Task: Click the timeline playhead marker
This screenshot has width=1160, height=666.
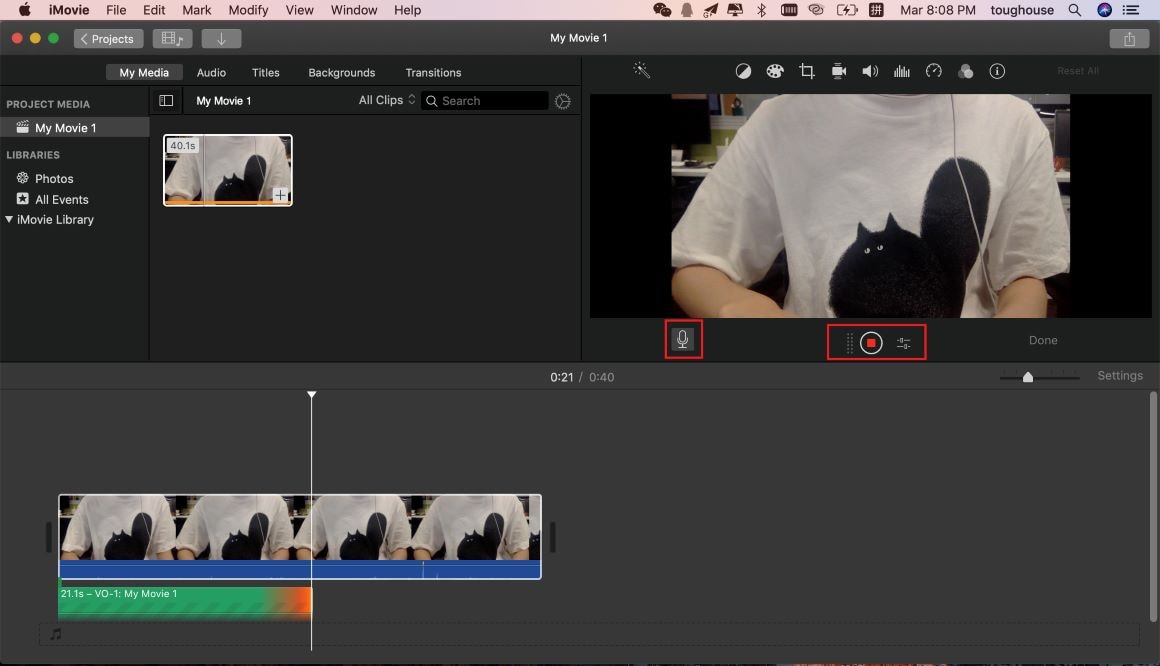Action: pos(311,394)
